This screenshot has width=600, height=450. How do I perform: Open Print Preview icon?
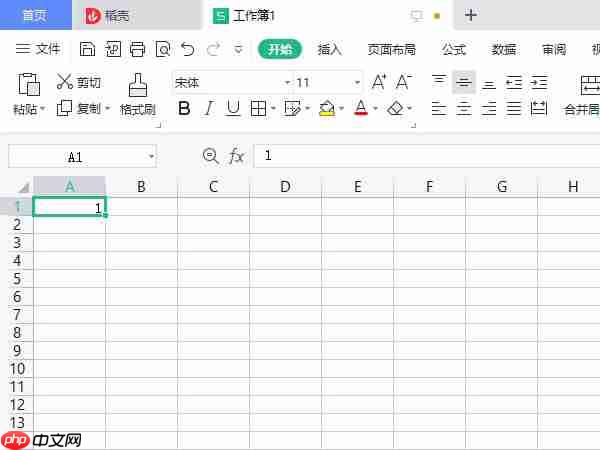(x=163, y=50)
